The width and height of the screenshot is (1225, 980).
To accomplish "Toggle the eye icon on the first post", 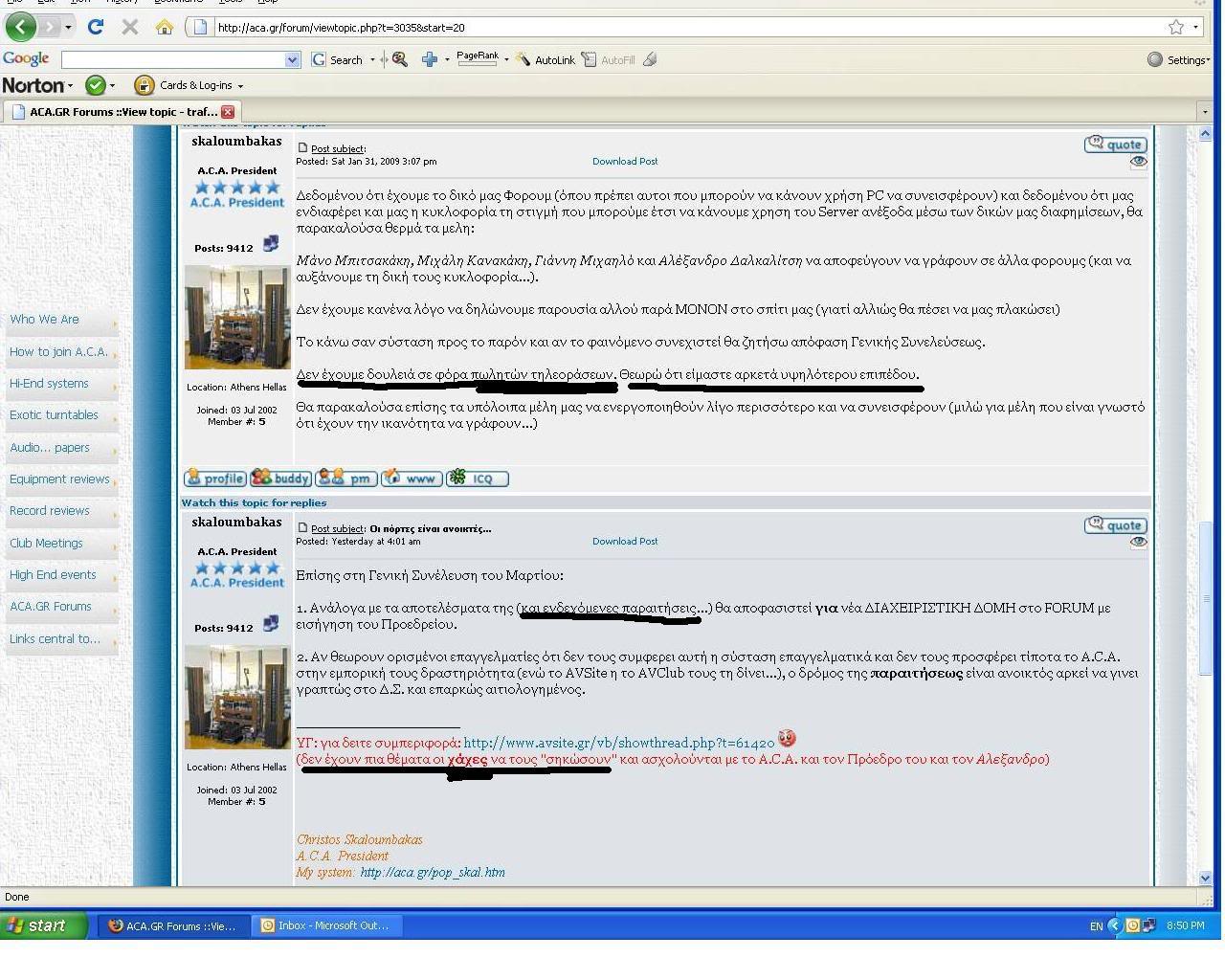I will 1138,162.
